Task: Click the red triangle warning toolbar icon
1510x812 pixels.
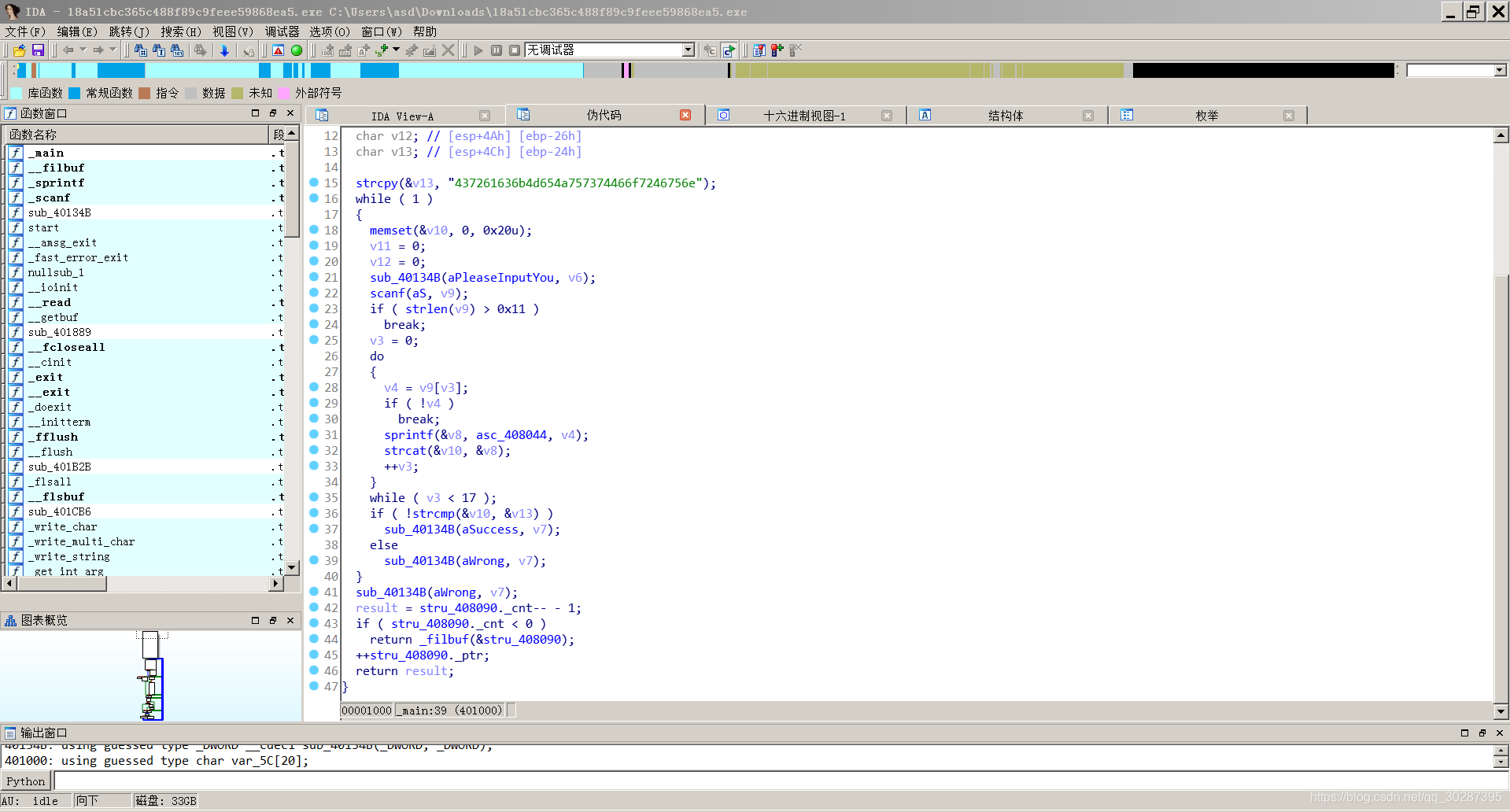Action: point(279,50)
